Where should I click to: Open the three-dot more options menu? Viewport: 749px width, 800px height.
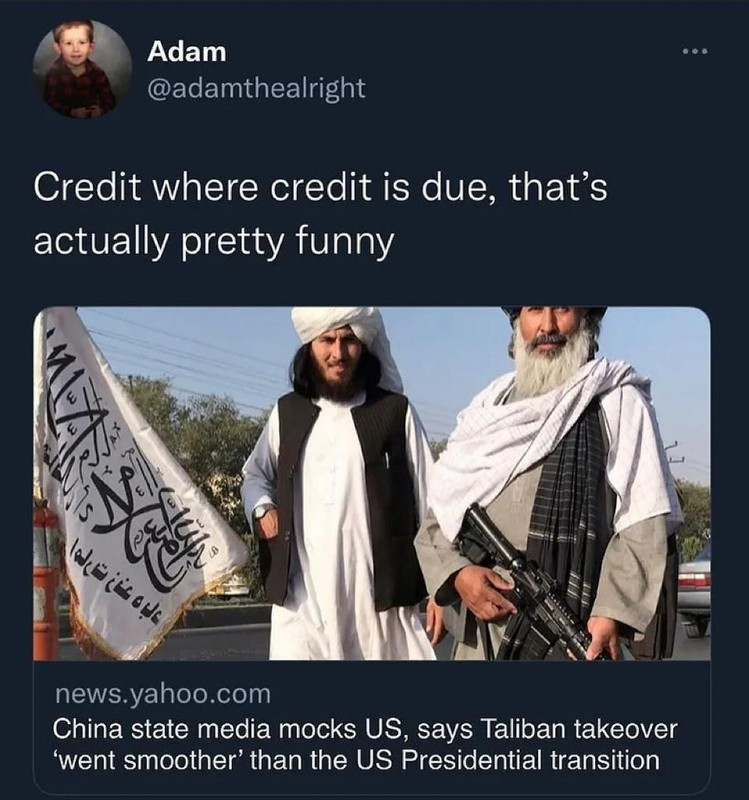tap(695, 51)
